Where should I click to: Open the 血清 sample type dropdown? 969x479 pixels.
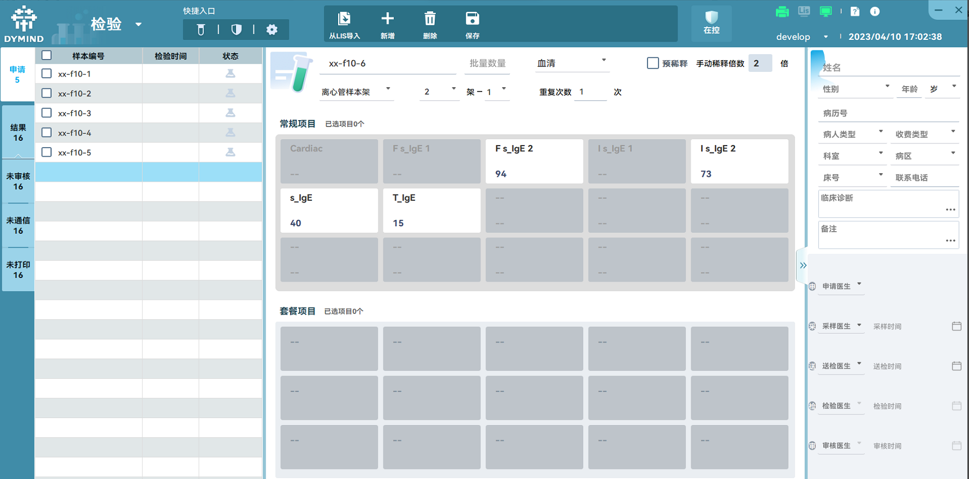pos(572,63)
